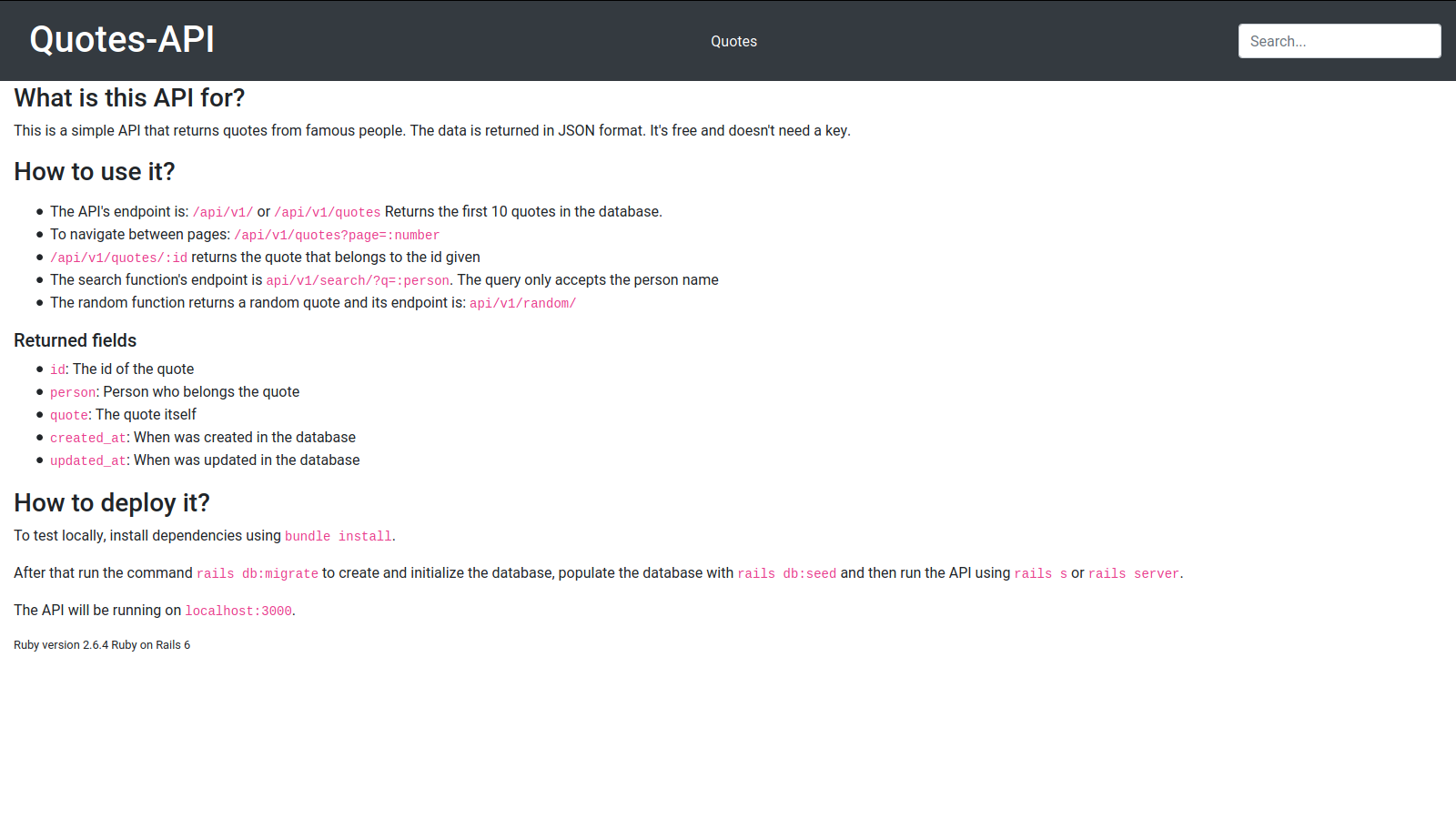
Task: Click the /api/v1/quotes/:id code
Action: pyautogui.click(x=119, y=258)
